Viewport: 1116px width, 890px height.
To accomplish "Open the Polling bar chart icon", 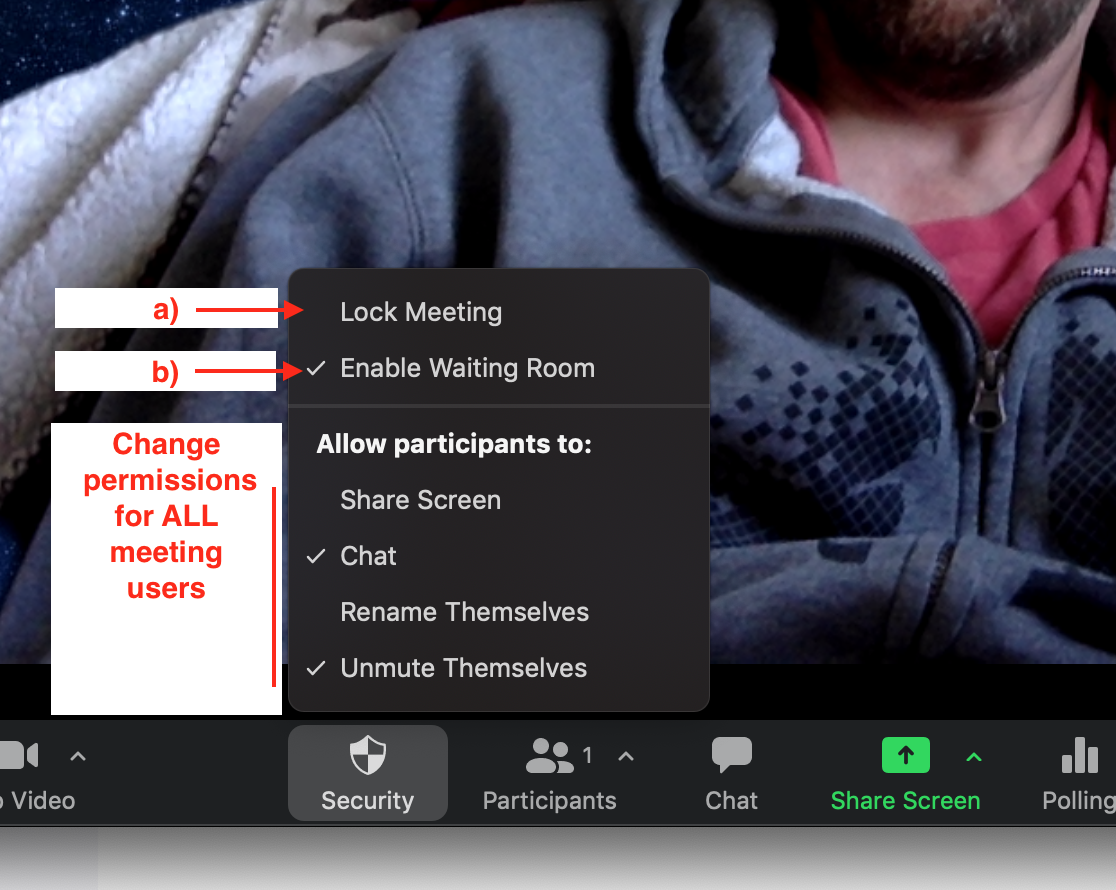I will tap(1080, 755).
